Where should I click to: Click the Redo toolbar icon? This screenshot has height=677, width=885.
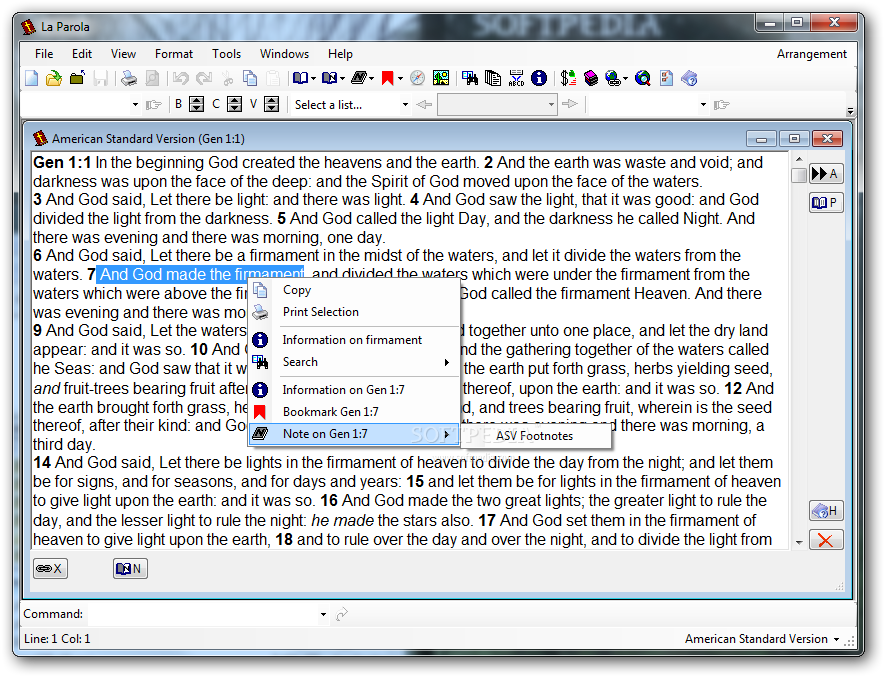(x=204, y=78)
